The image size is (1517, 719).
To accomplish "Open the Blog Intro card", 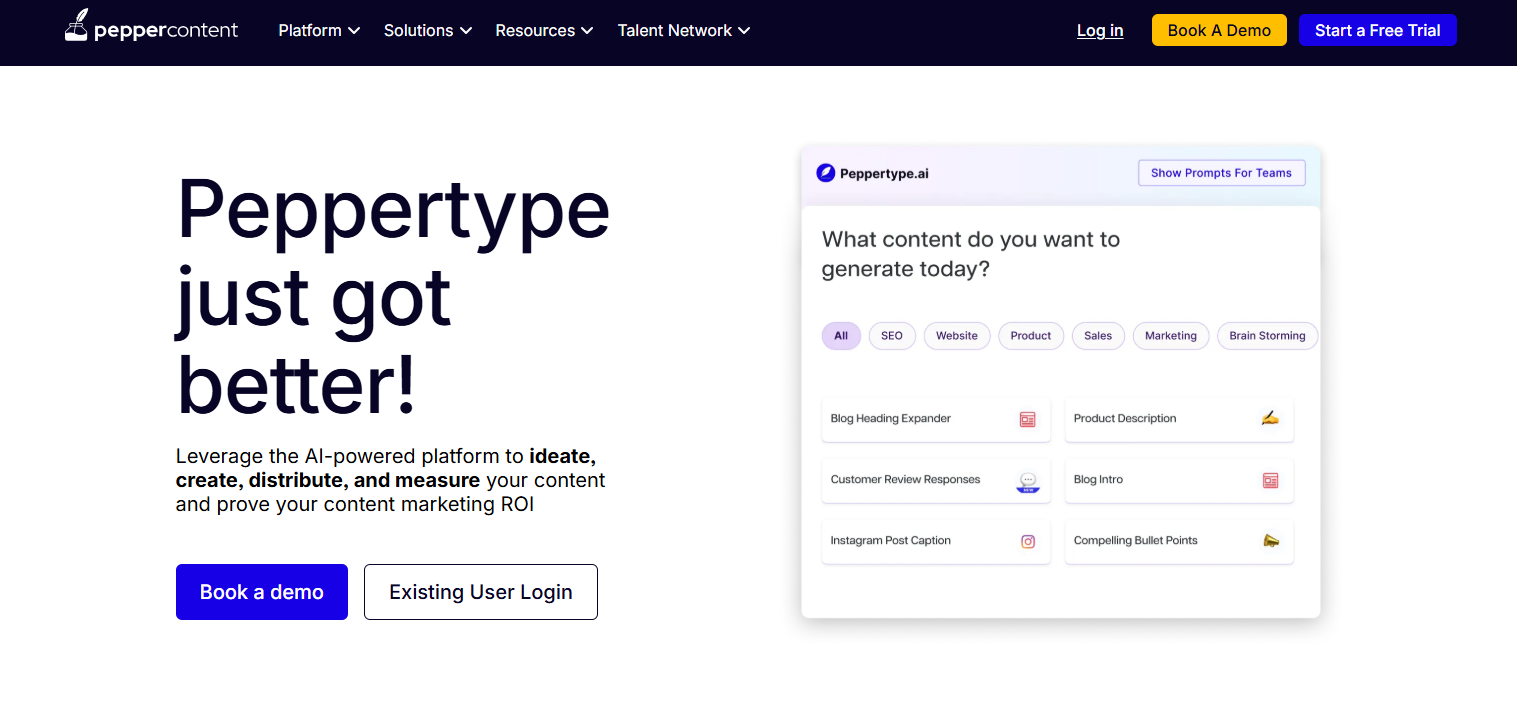I will 1179,480.
